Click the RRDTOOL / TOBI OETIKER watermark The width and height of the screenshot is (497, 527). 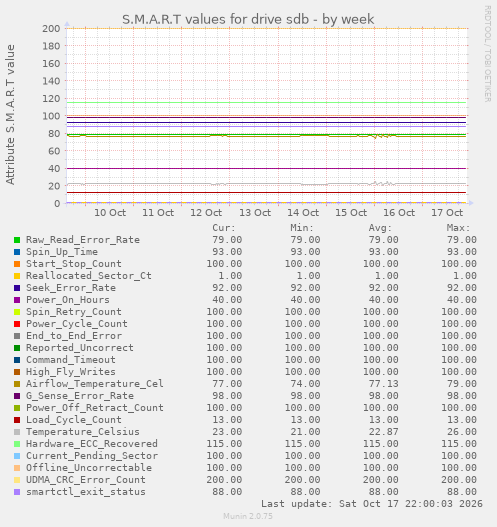pyautogui.click(x=488, y=54)
